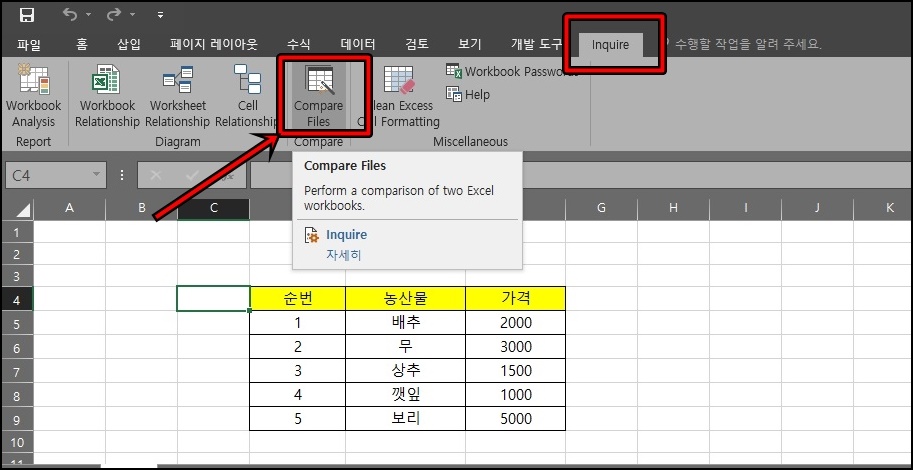Click the Save icon in quick access toolbar
The image size is (913, 470).
tap(27, 16)
